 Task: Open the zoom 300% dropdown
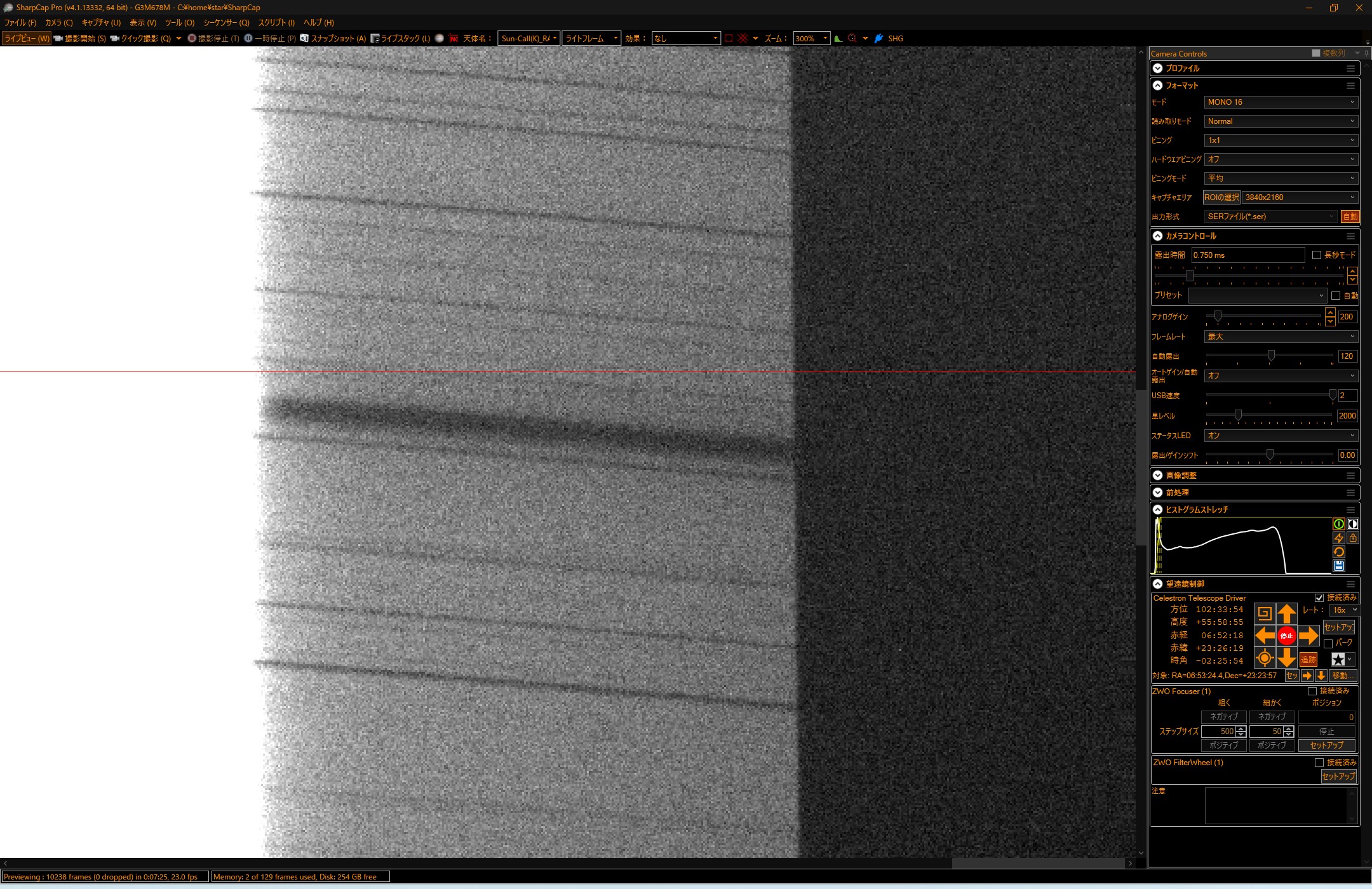[x=811, y=38]
